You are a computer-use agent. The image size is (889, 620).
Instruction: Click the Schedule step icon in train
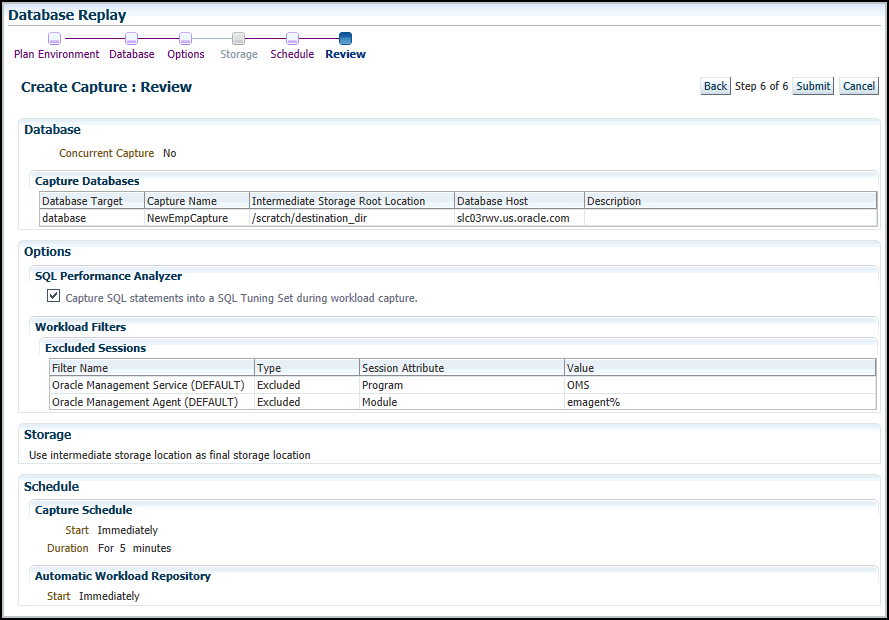[292, 39]
